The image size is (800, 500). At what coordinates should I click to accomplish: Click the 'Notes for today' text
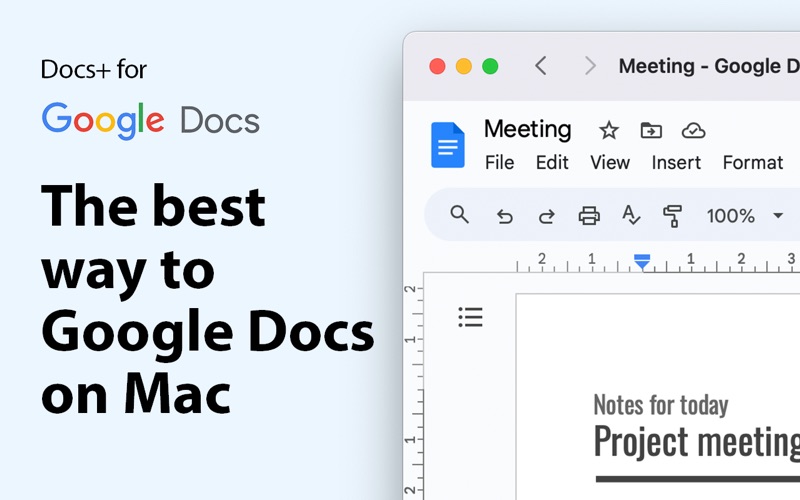click(x=661, y=405)
